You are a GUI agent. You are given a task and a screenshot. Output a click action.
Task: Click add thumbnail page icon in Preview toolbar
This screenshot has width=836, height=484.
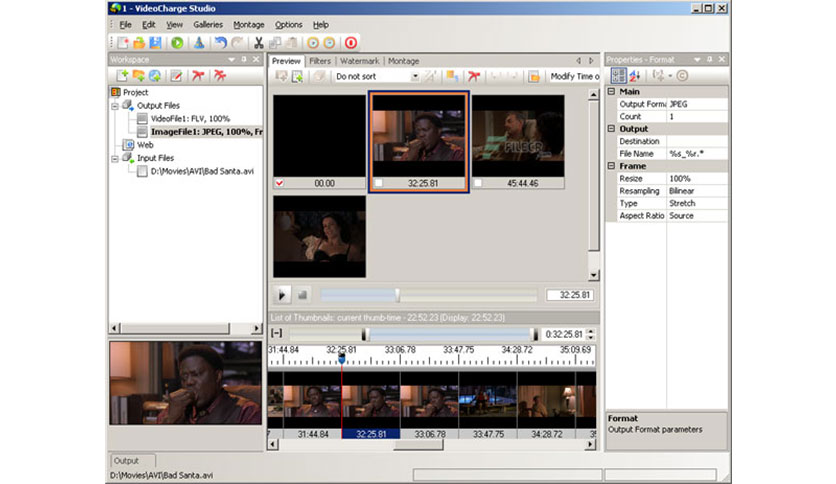coord(298,76)
